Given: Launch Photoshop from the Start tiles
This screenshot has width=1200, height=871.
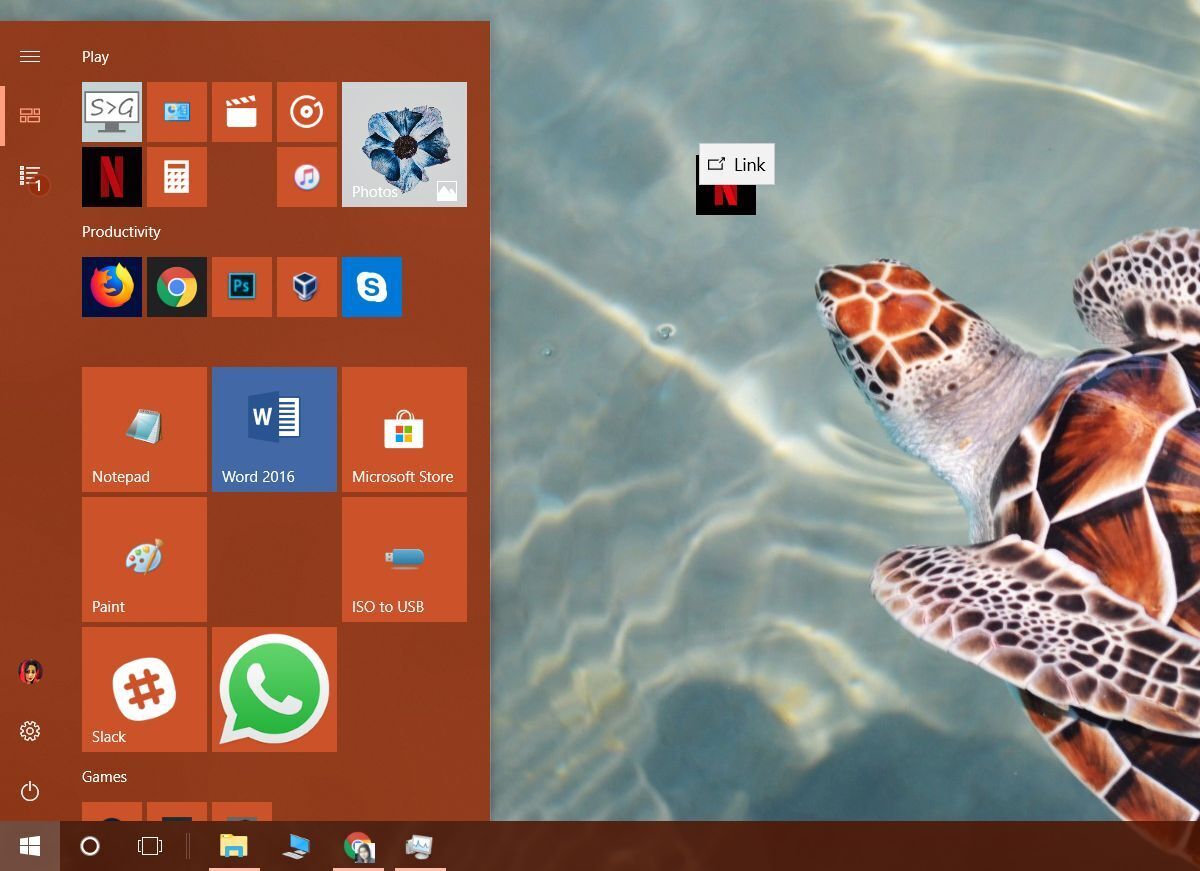Looking at the screenshot, I should coord(241,287).
